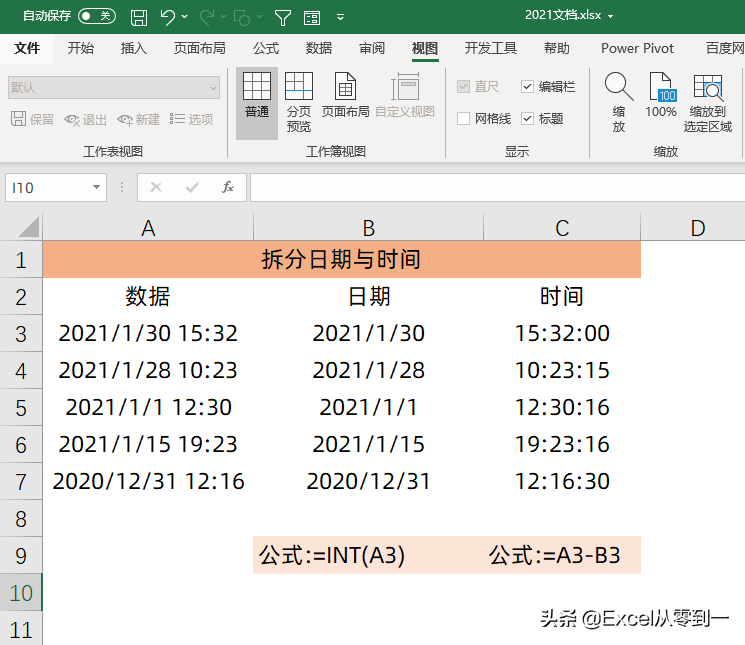Viewport: 745px width, 645px height.
Task: Open Page Break Preview (分页预览)
Action: [x=298, y=104]
